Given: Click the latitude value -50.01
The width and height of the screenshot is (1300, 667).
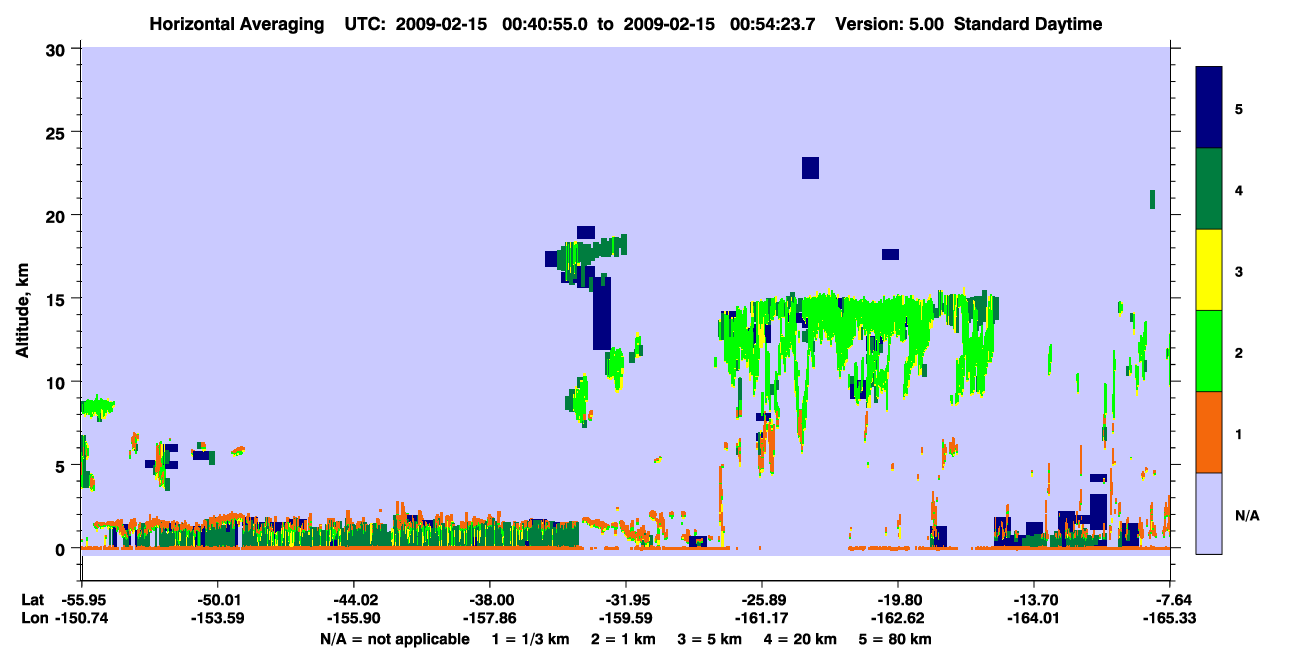Looking at the screenshot, I should [217, 599].
